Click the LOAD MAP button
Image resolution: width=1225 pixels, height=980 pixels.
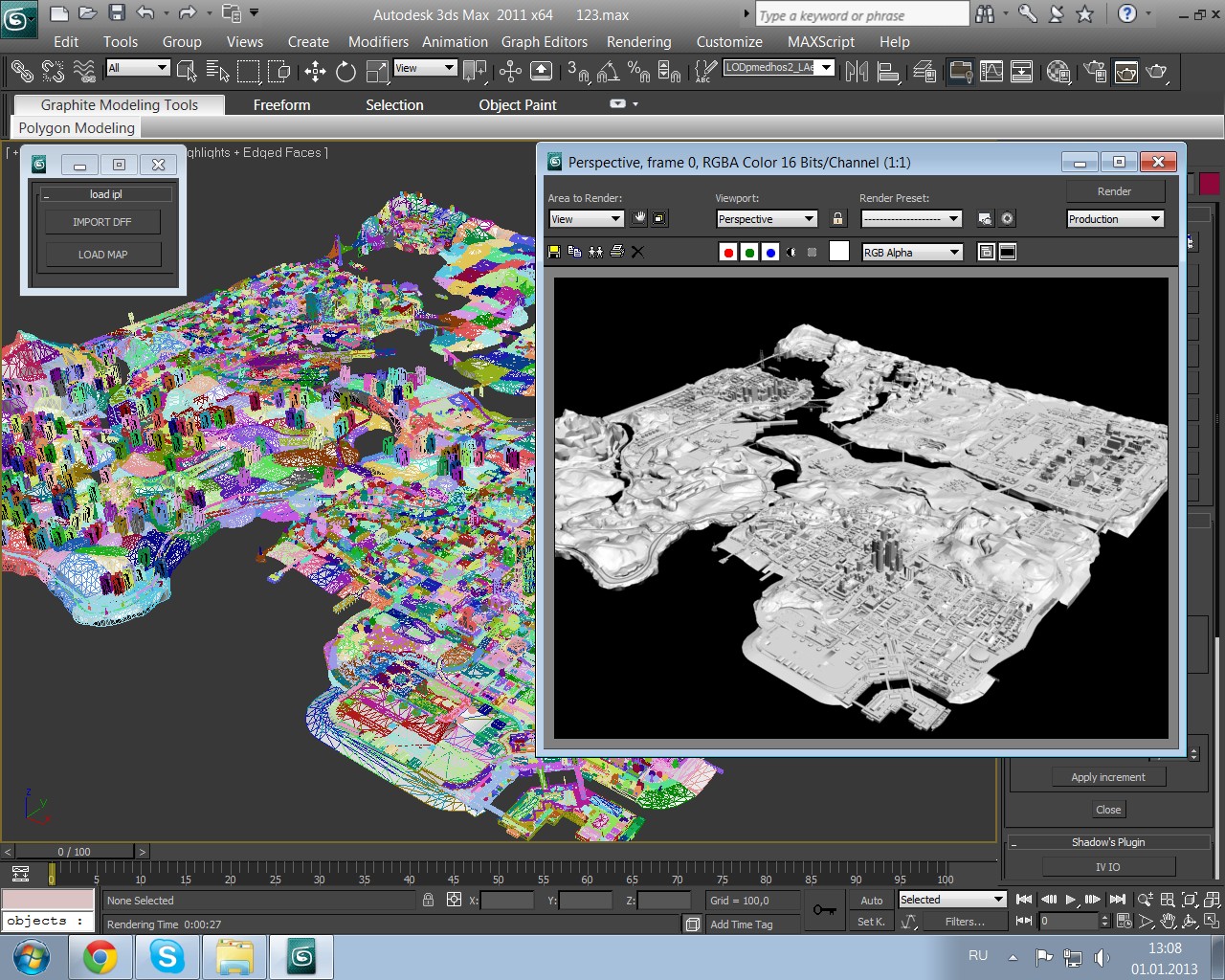(102, 254)
